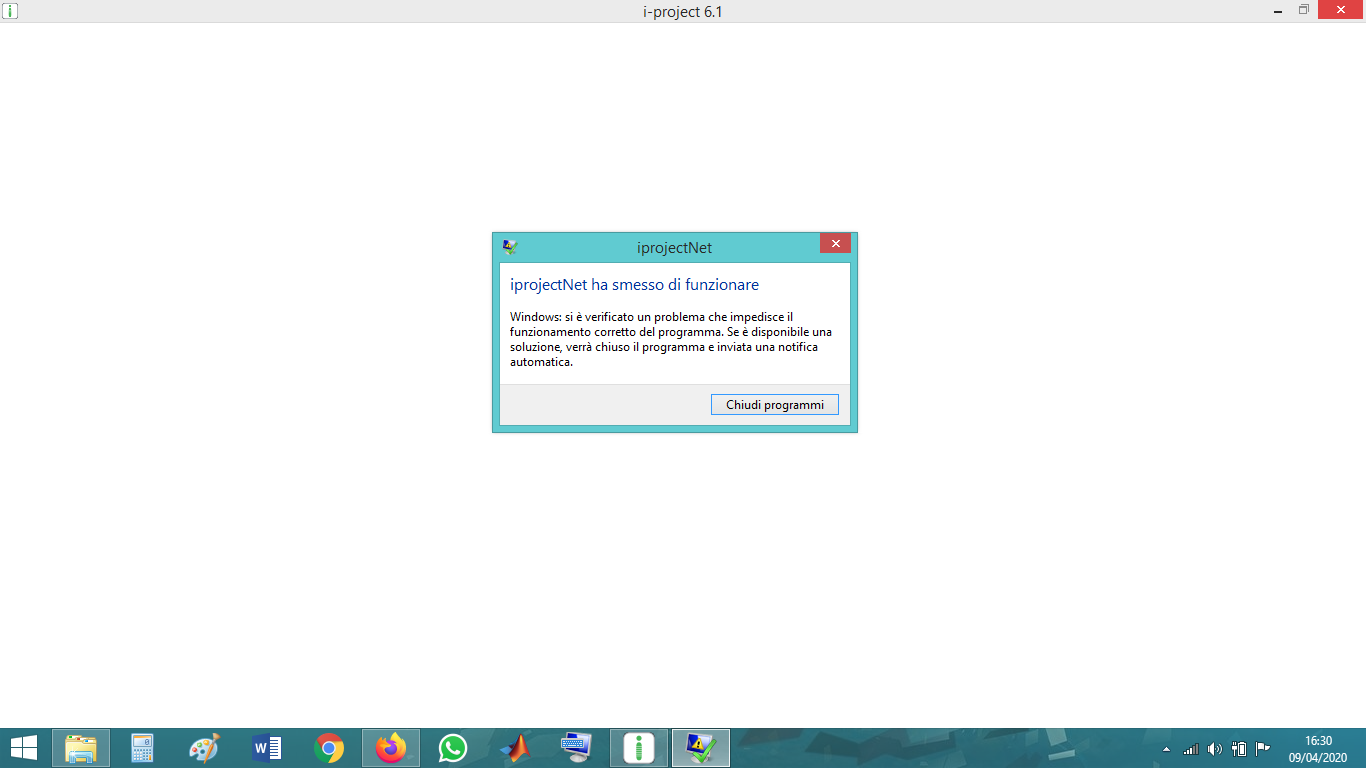Launch MATLAB from the taskbar
The width and height of the screenshot is (1366, 768).
click(515, 748)
